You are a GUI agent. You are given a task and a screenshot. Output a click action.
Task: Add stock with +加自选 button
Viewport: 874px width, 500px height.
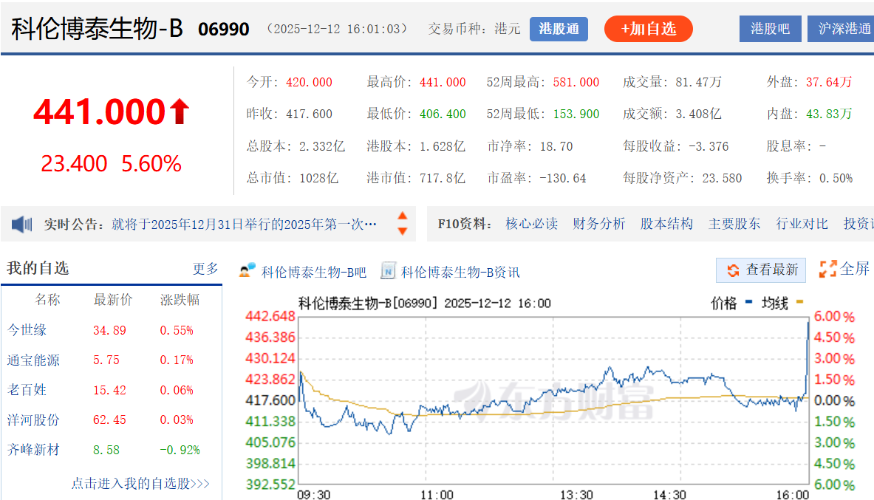[x=648, y=29]
